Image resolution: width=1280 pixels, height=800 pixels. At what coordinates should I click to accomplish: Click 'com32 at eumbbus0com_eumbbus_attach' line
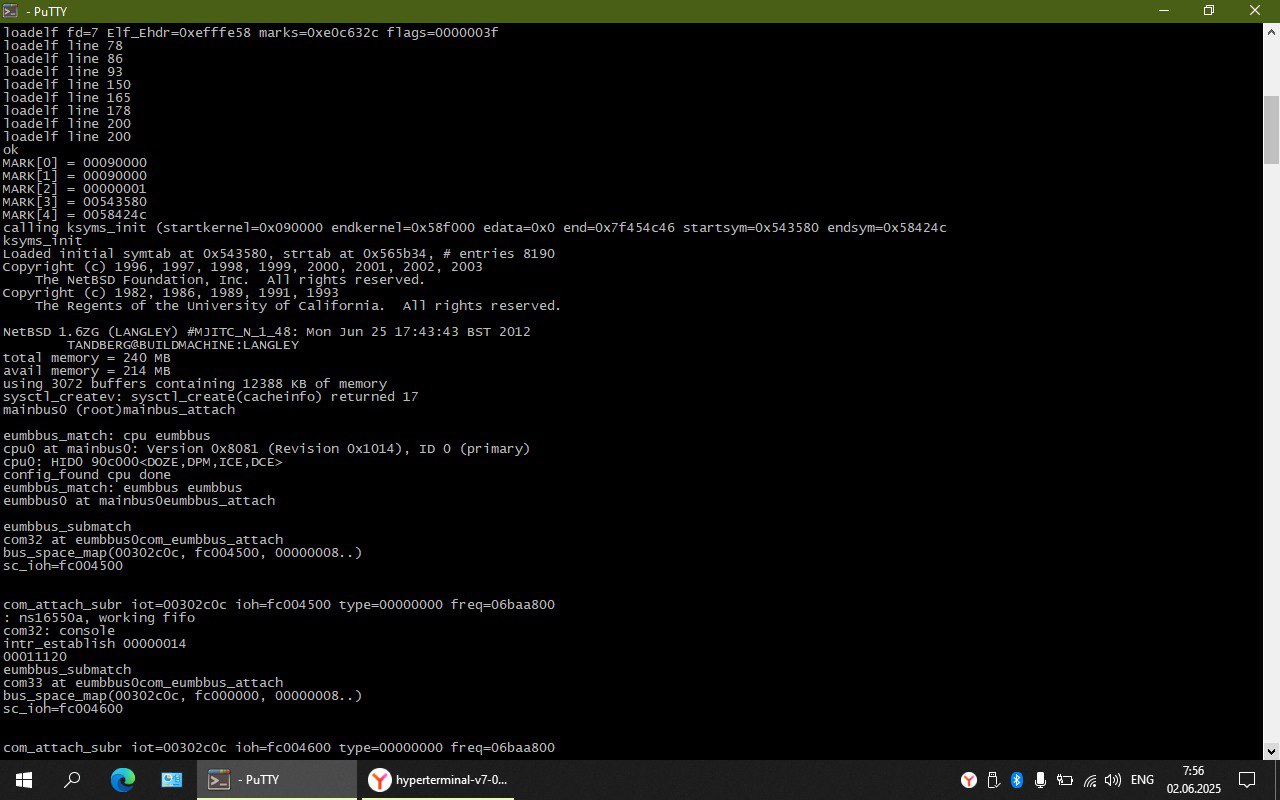(x=143, y=540)
